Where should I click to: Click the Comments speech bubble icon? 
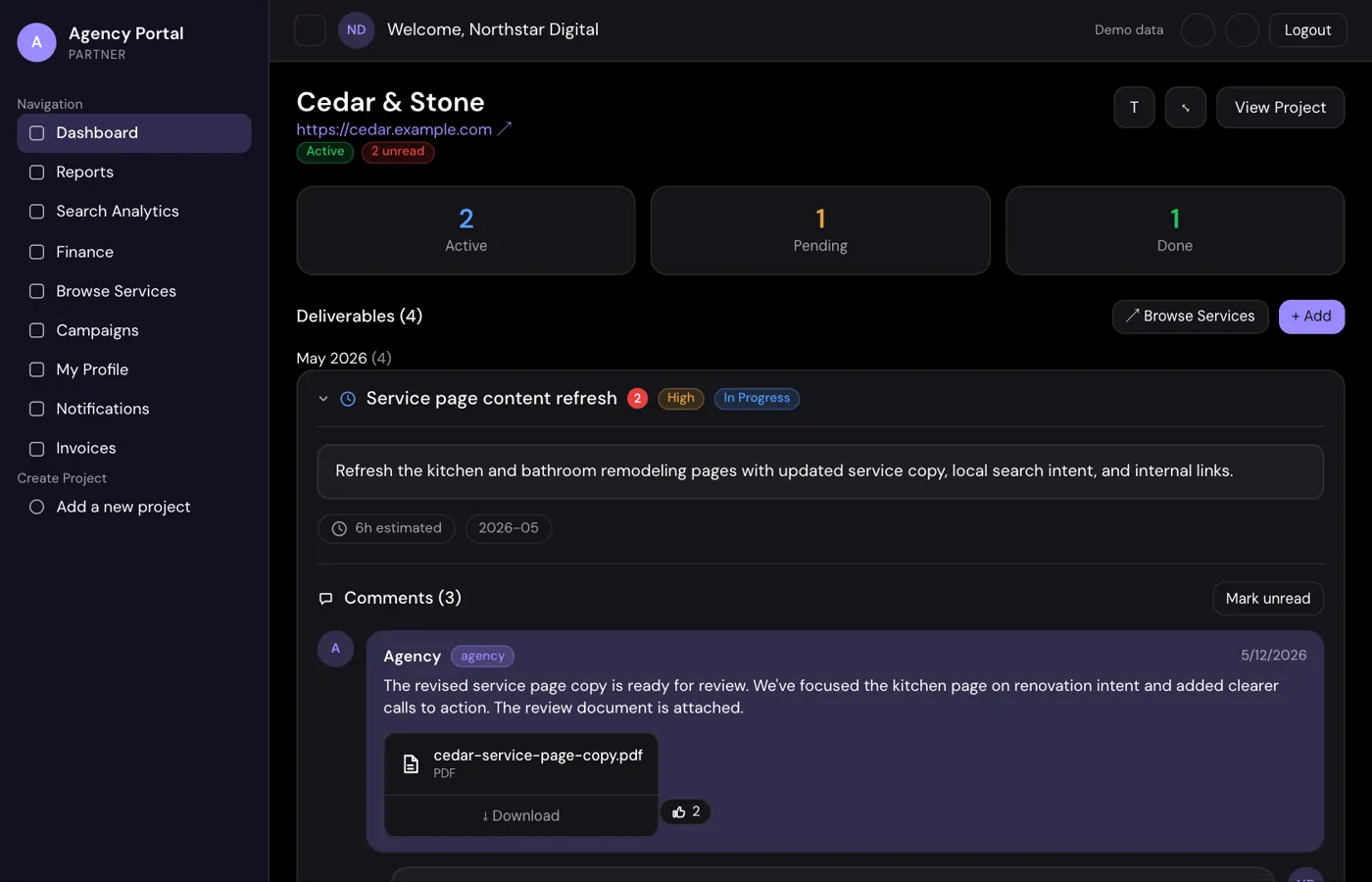[x=326, y=599]
